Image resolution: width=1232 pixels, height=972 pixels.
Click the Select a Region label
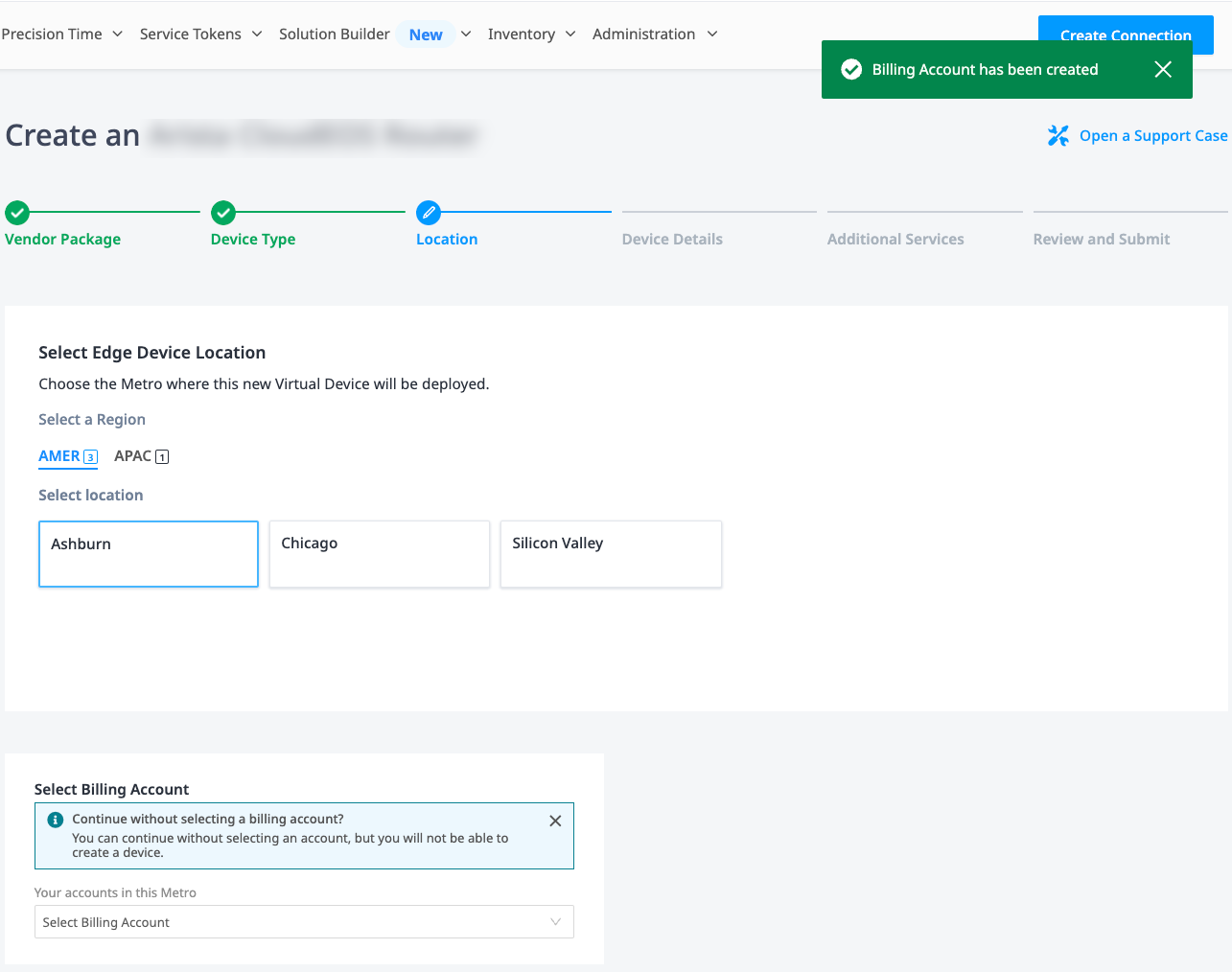[92, 420]
